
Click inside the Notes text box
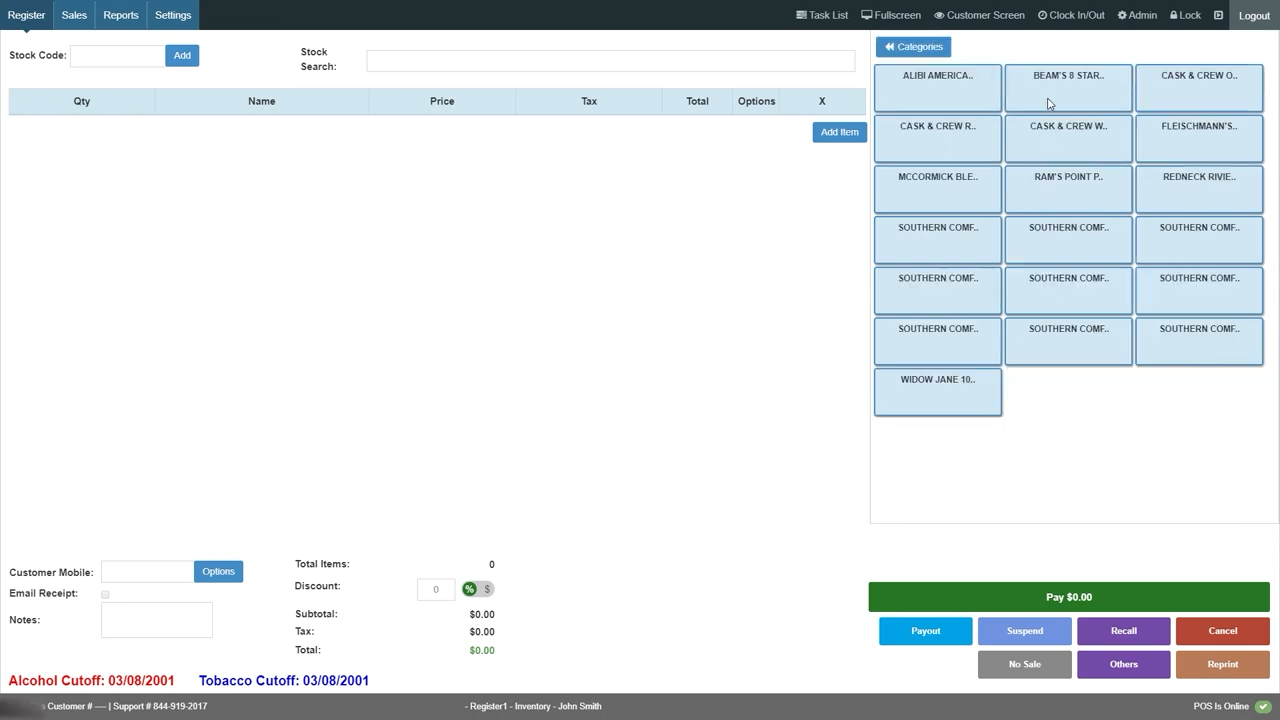tap(157, 620)
